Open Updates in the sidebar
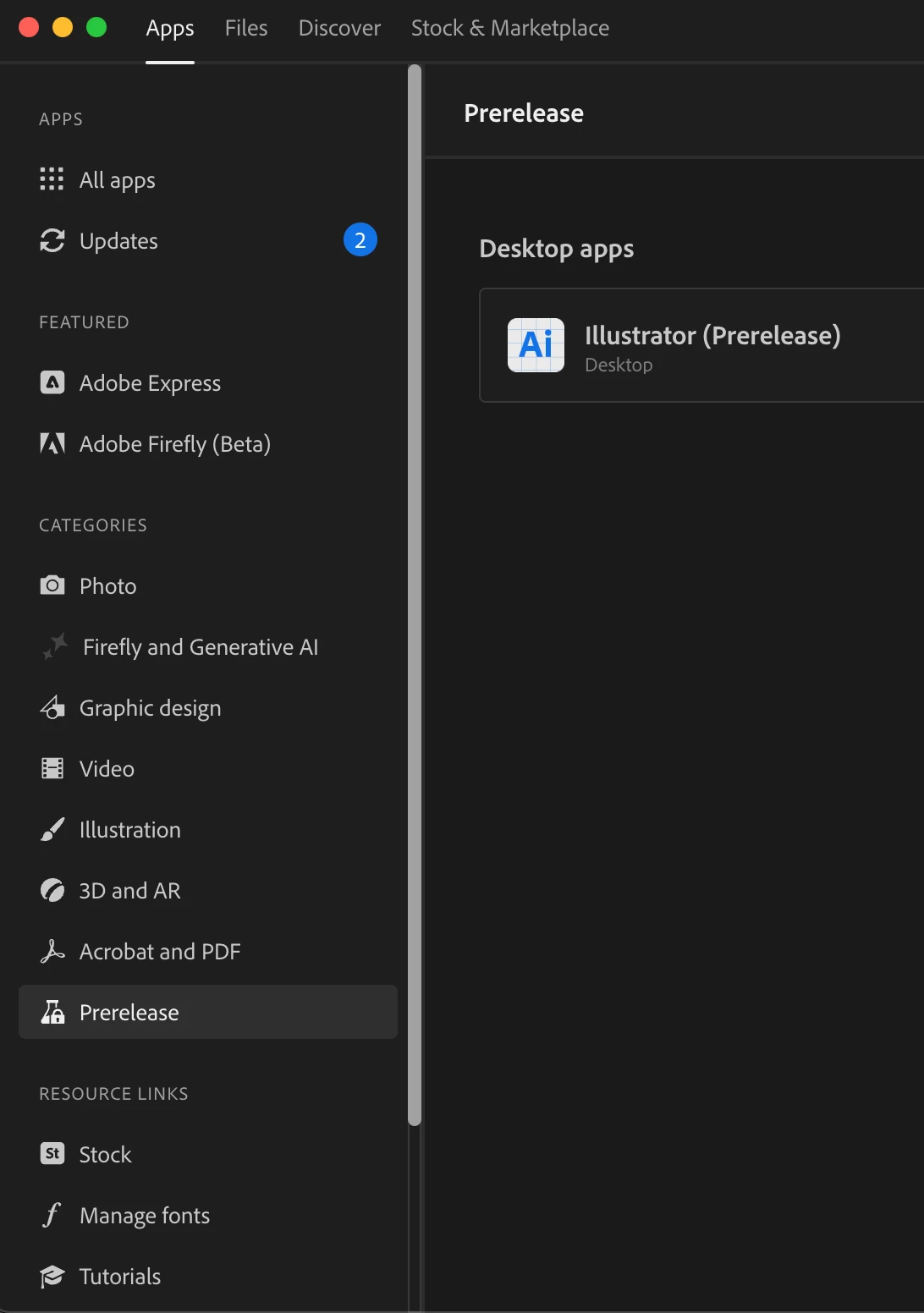 208,241
